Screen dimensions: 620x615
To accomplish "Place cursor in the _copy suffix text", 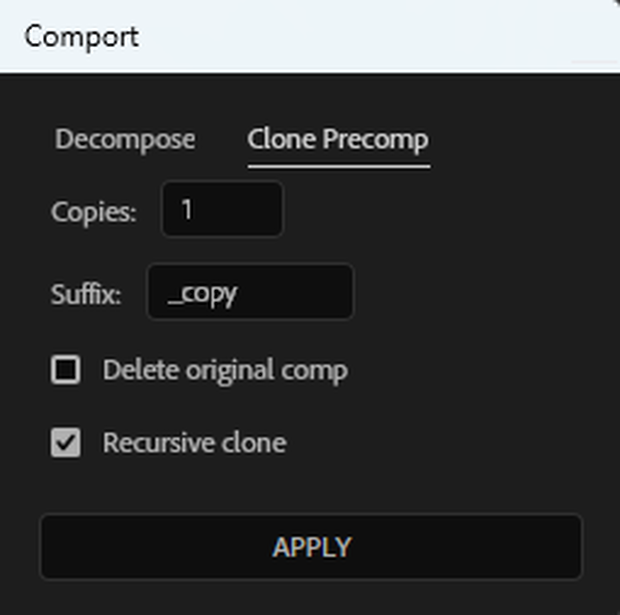I will [202, 294].
